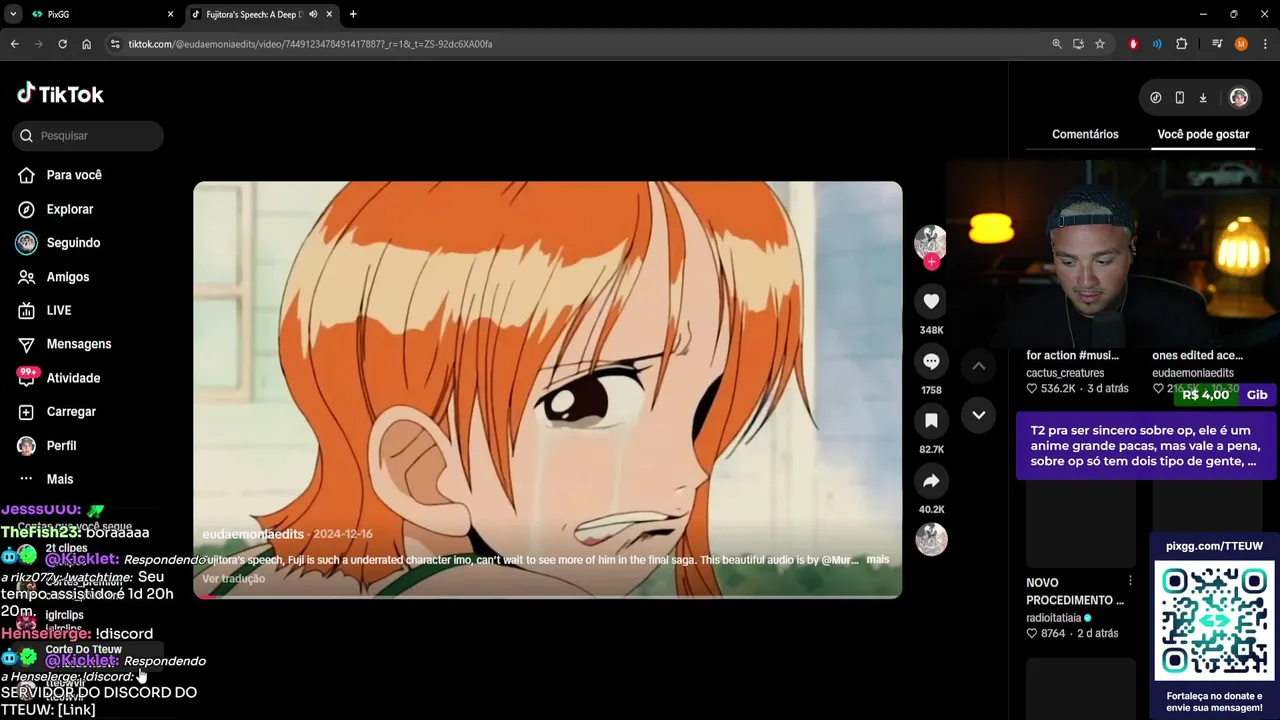Open tab search dropdown arrow
1280x720 pixels.
(13, 14)
